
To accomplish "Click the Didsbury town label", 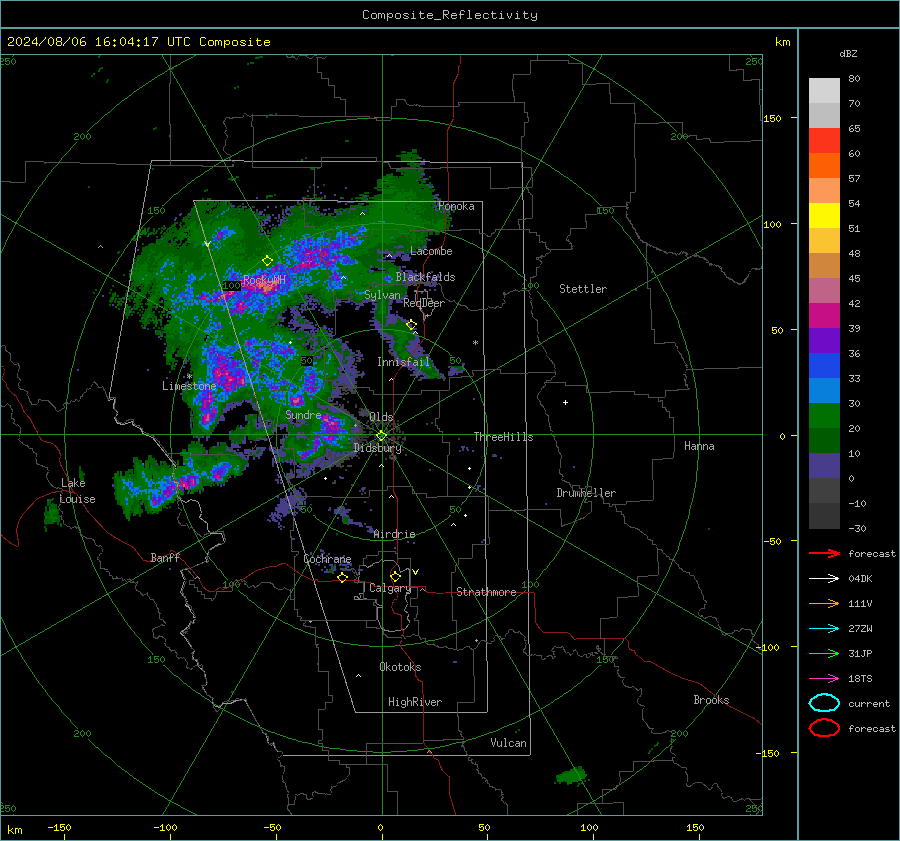I will click(x=377, y=448).
